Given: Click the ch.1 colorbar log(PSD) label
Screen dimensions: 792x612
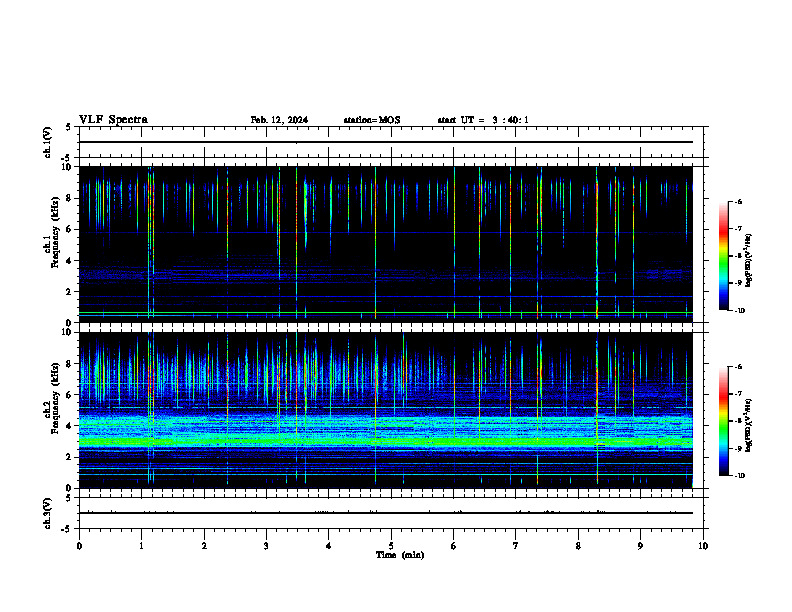Looking at the screenshot, I should coord(749,261).
